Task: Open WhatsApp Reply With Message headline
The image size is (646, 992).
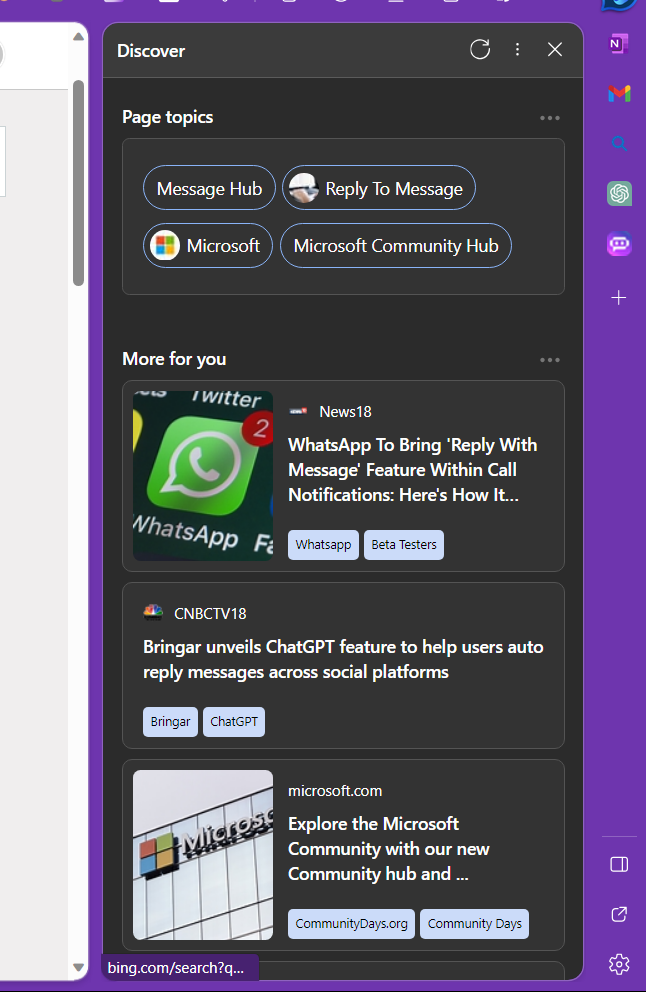Action: click(413, 470)
